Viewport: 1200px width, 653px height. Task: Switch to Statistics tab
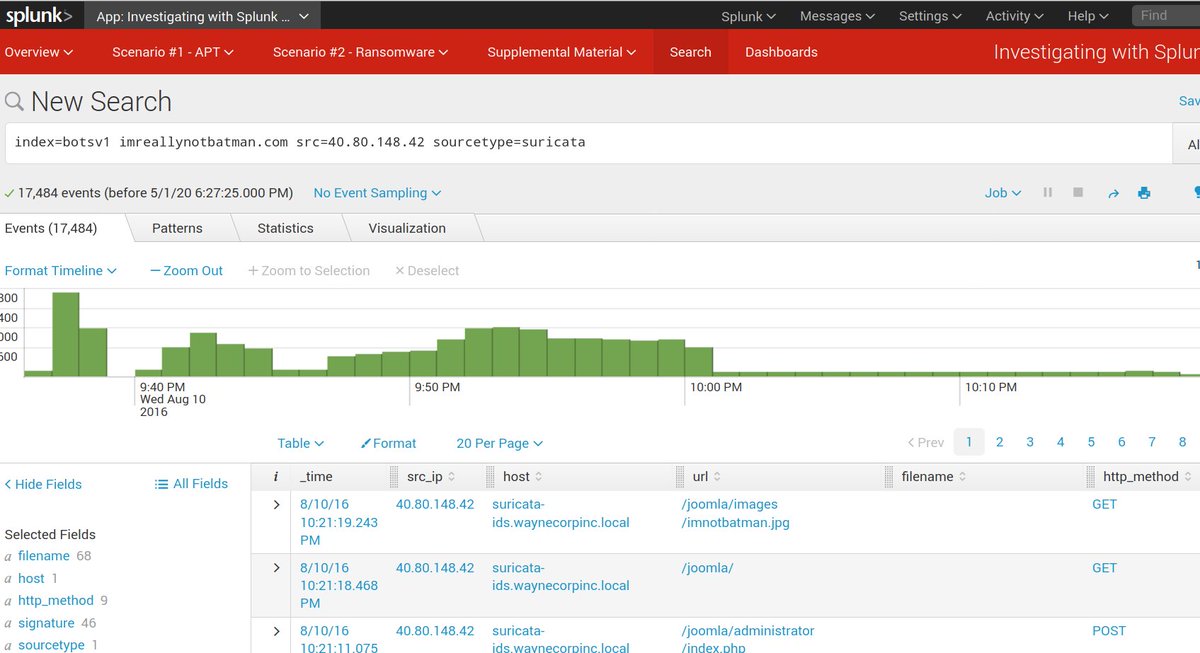click(285, 228)
